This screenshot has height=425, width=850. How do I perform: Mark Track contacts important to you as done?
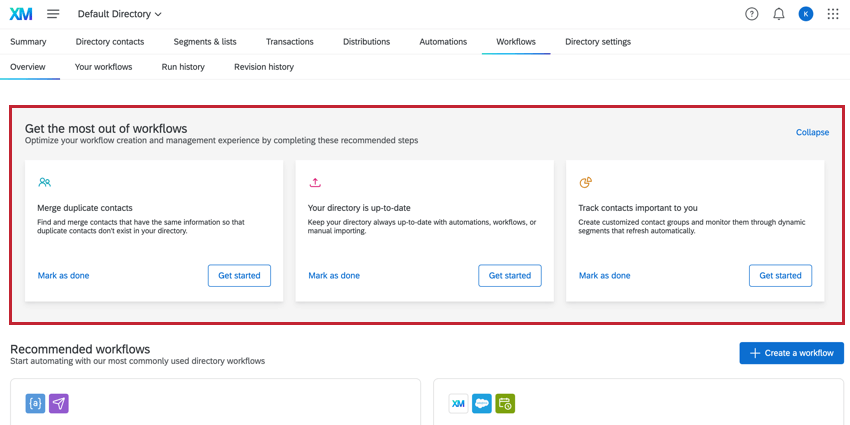point(604,276)
